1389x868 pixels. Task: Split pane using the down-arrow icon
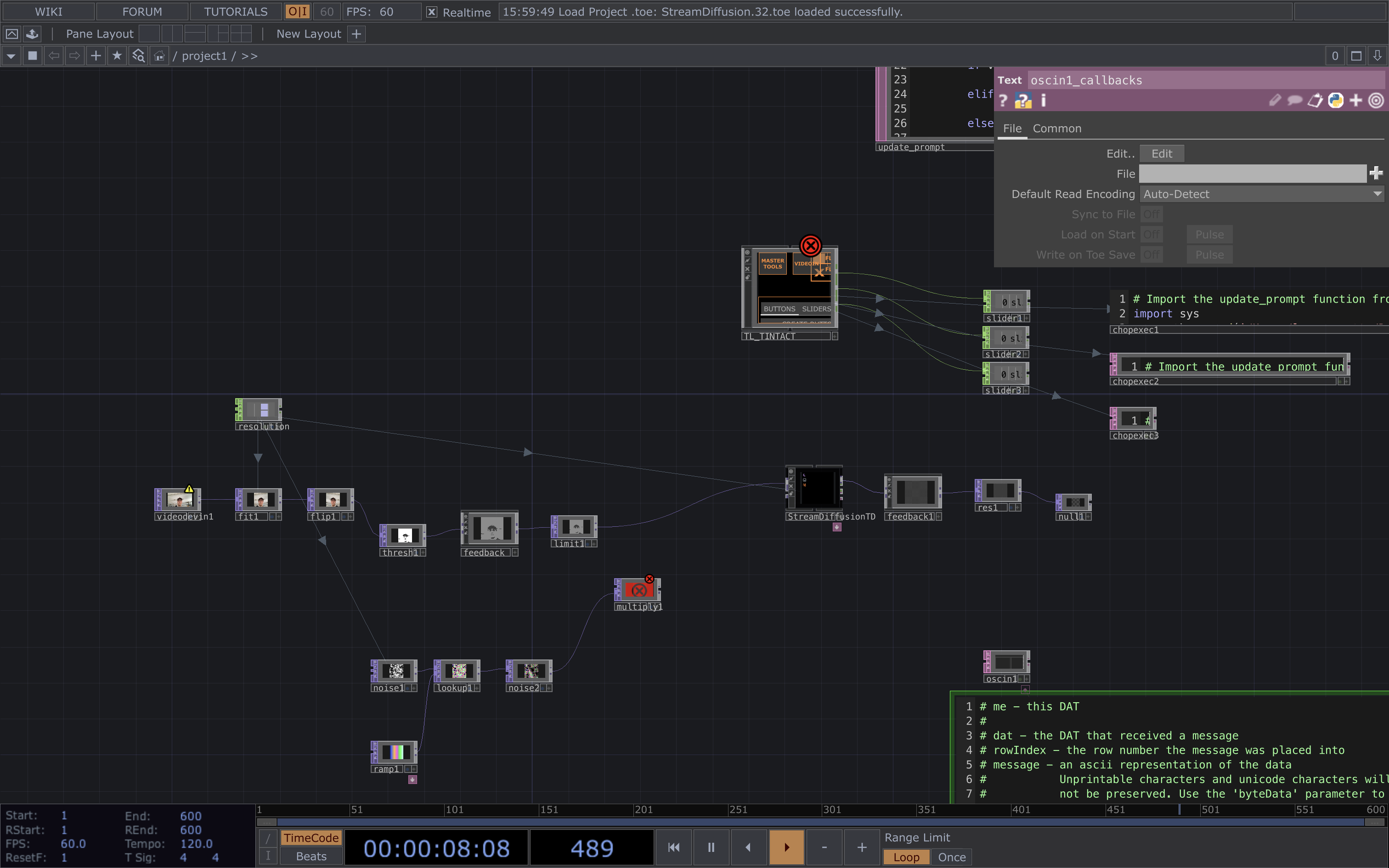(1378, 56)
